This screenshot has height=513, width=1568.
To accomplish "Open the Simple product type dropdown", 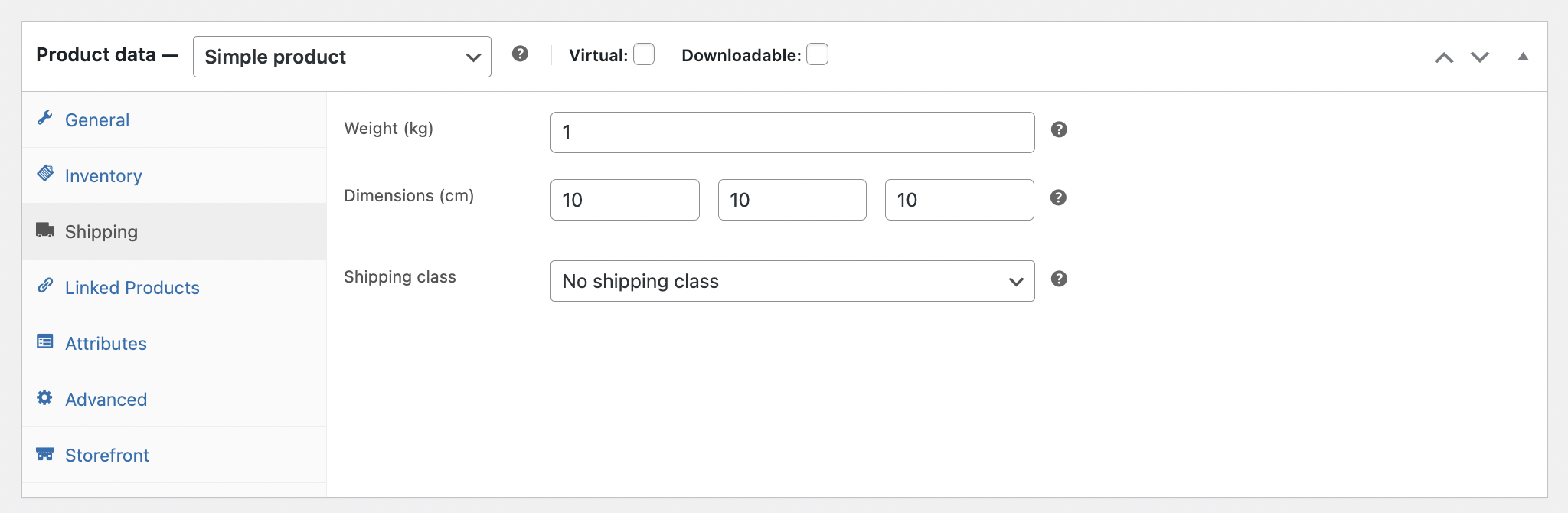I will click(x=341, y=56).
